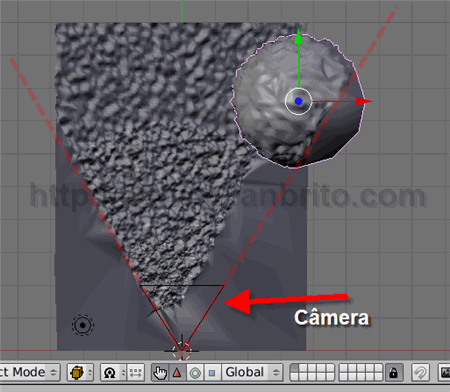This screenshot has width=450, height=392.
Task: Toggle the lock layers padlock icon
Action: coord(394,372)
